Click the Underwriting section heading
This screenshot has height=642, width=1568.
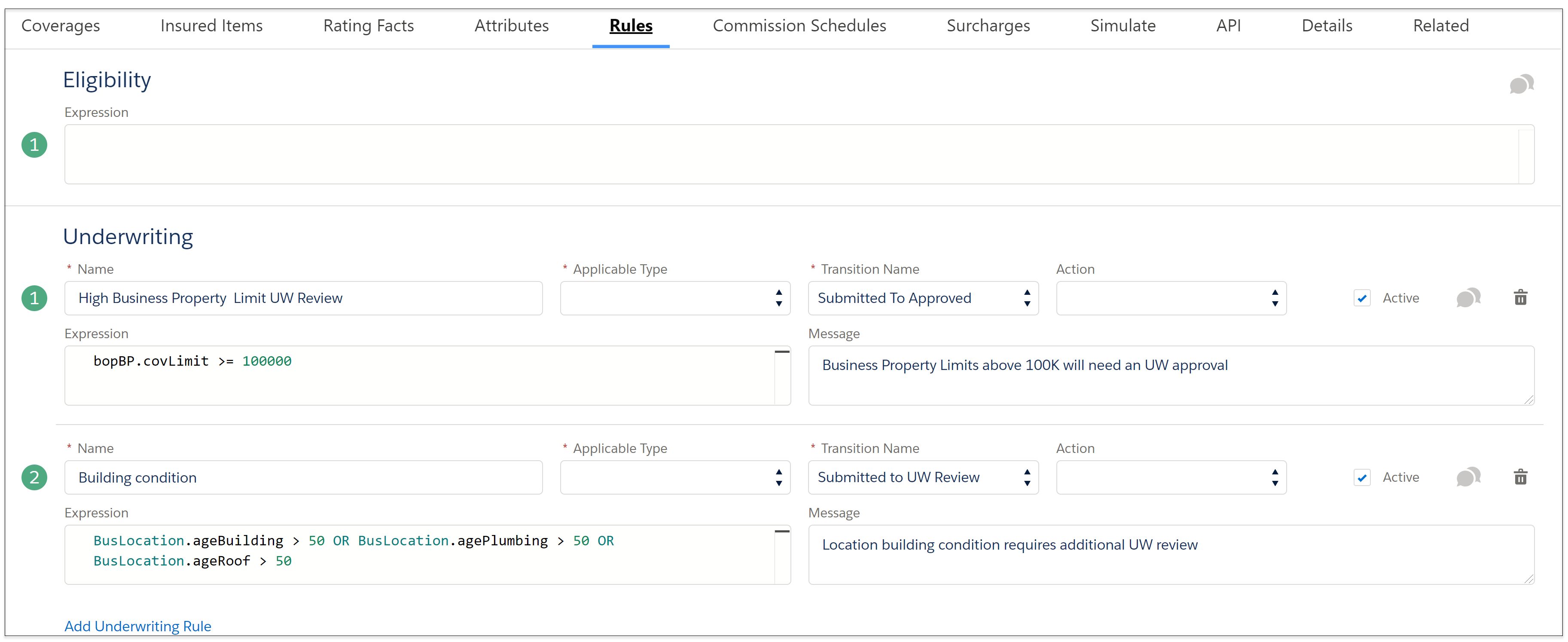[128, 236]
